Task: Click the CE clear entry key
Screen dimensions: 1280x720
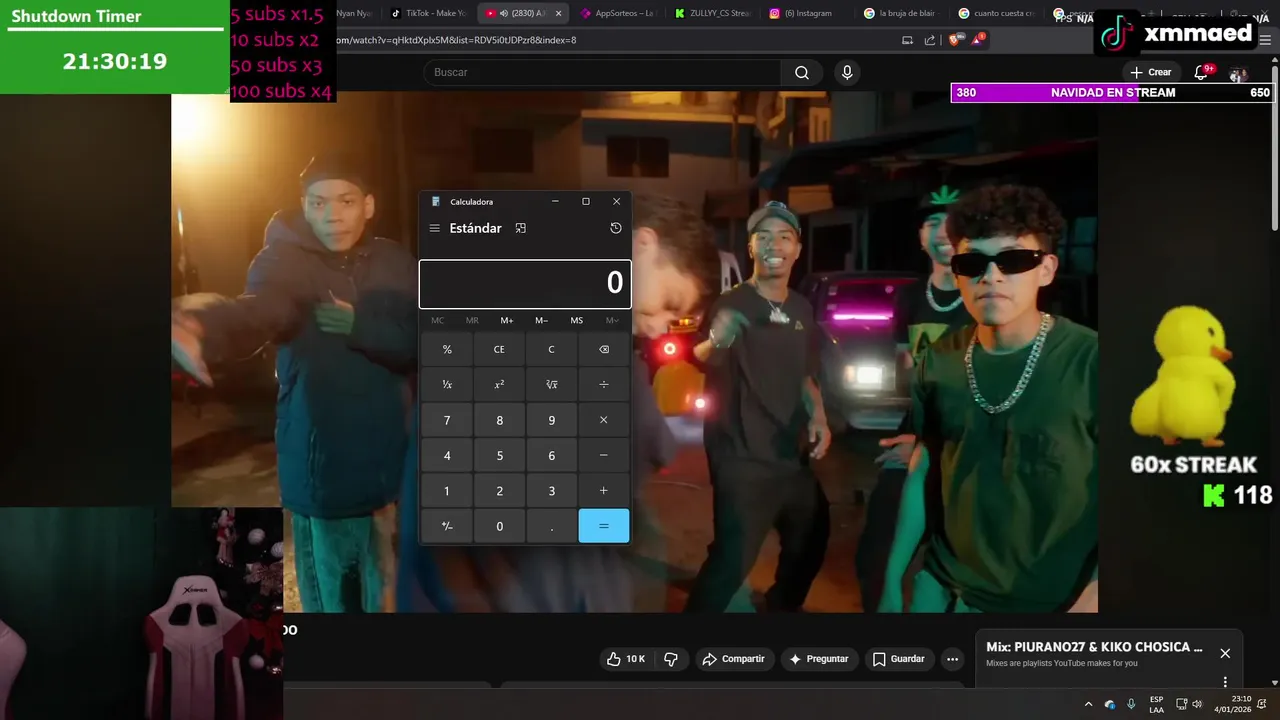Action: tap(499, 349)
